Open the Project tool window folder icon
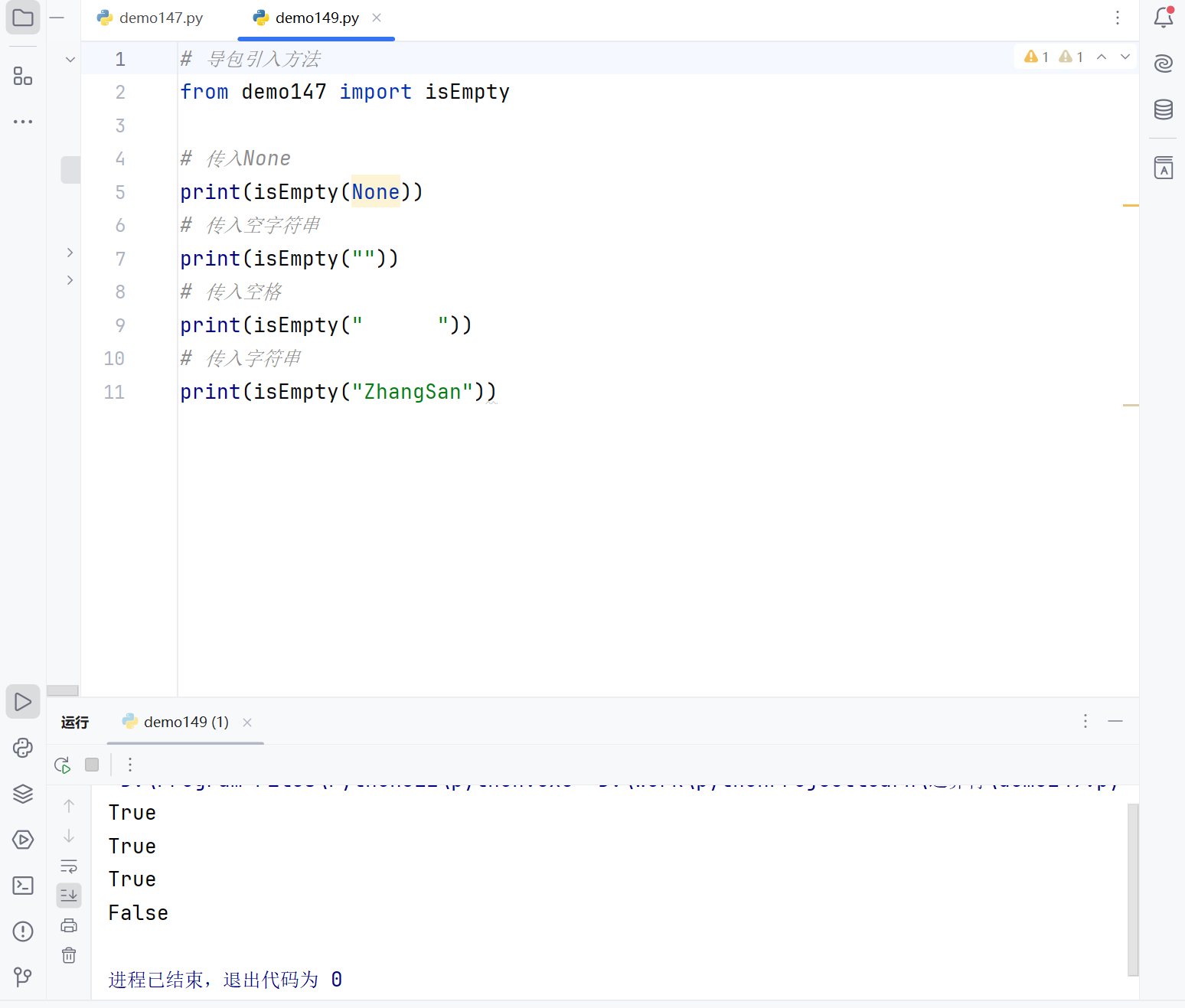The height and width of the screenshot is (1008, 1185). pos(23,17)
